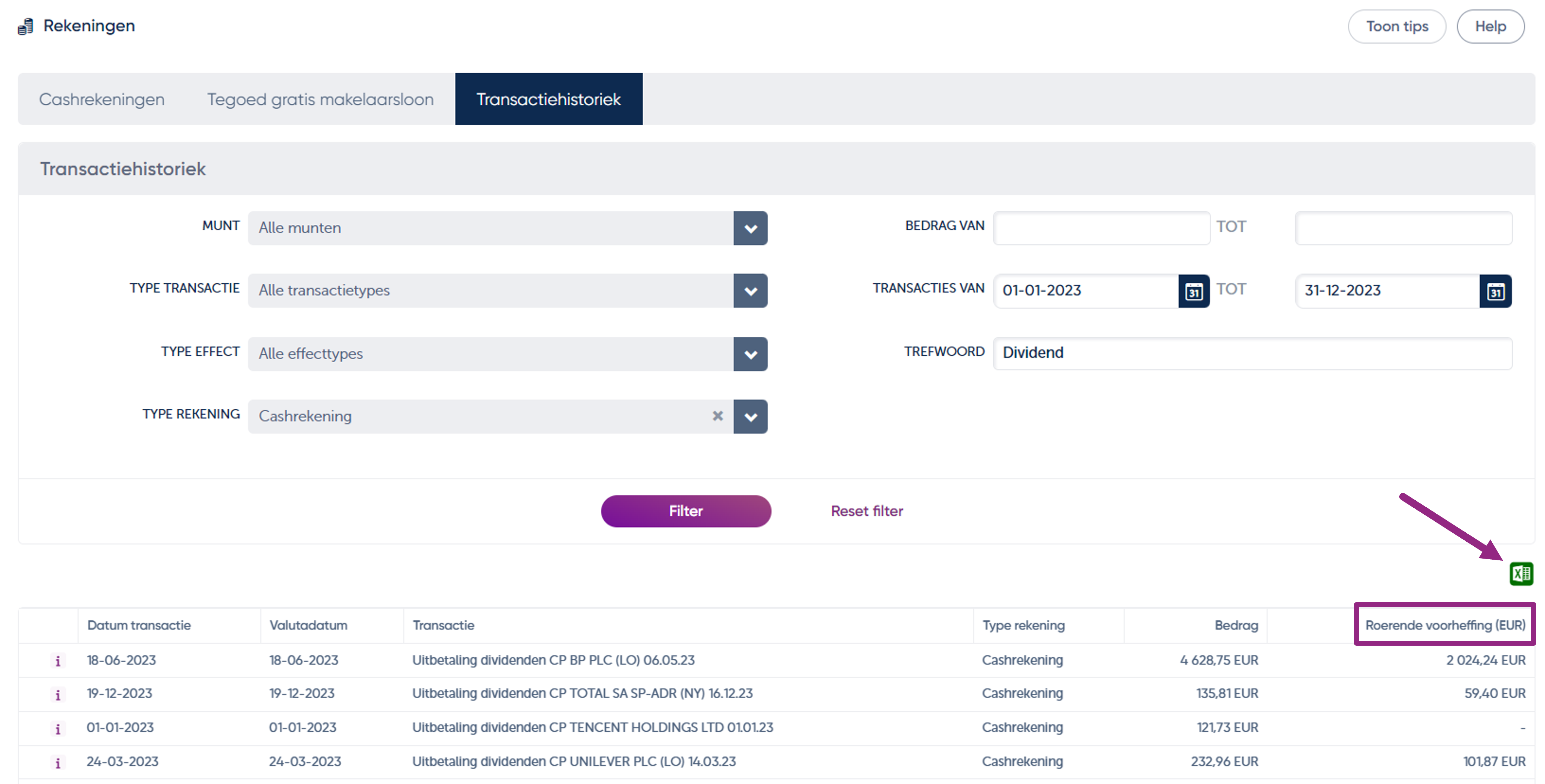This screenshot has width=1545, height=784.
Task: Click the withholding value 2 024,24 EUR
Action: (x=1486, y=660)
